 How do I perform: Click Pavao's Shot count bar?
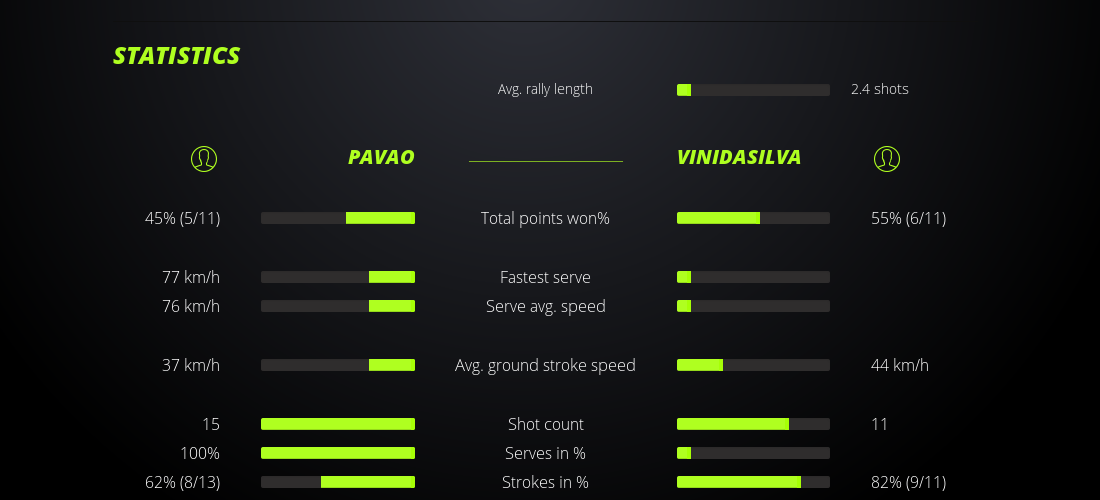pos(338,424)
